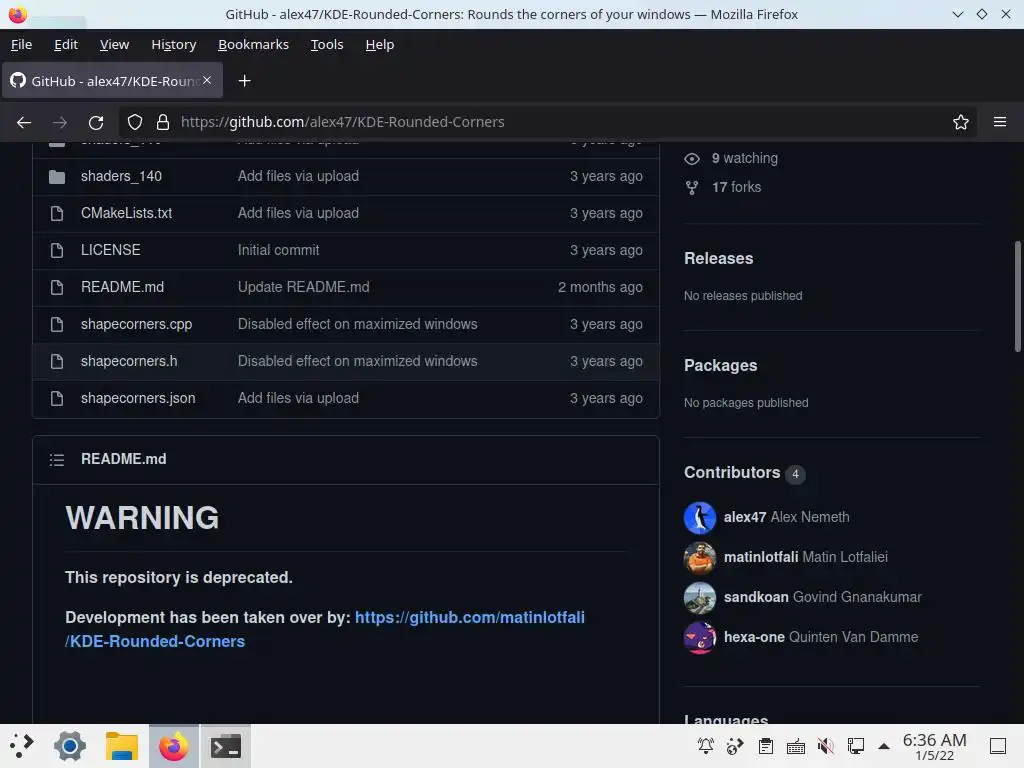1024x768 pixels.
Task: Open the file manager from the taskbar
Action: pos(121,746)
